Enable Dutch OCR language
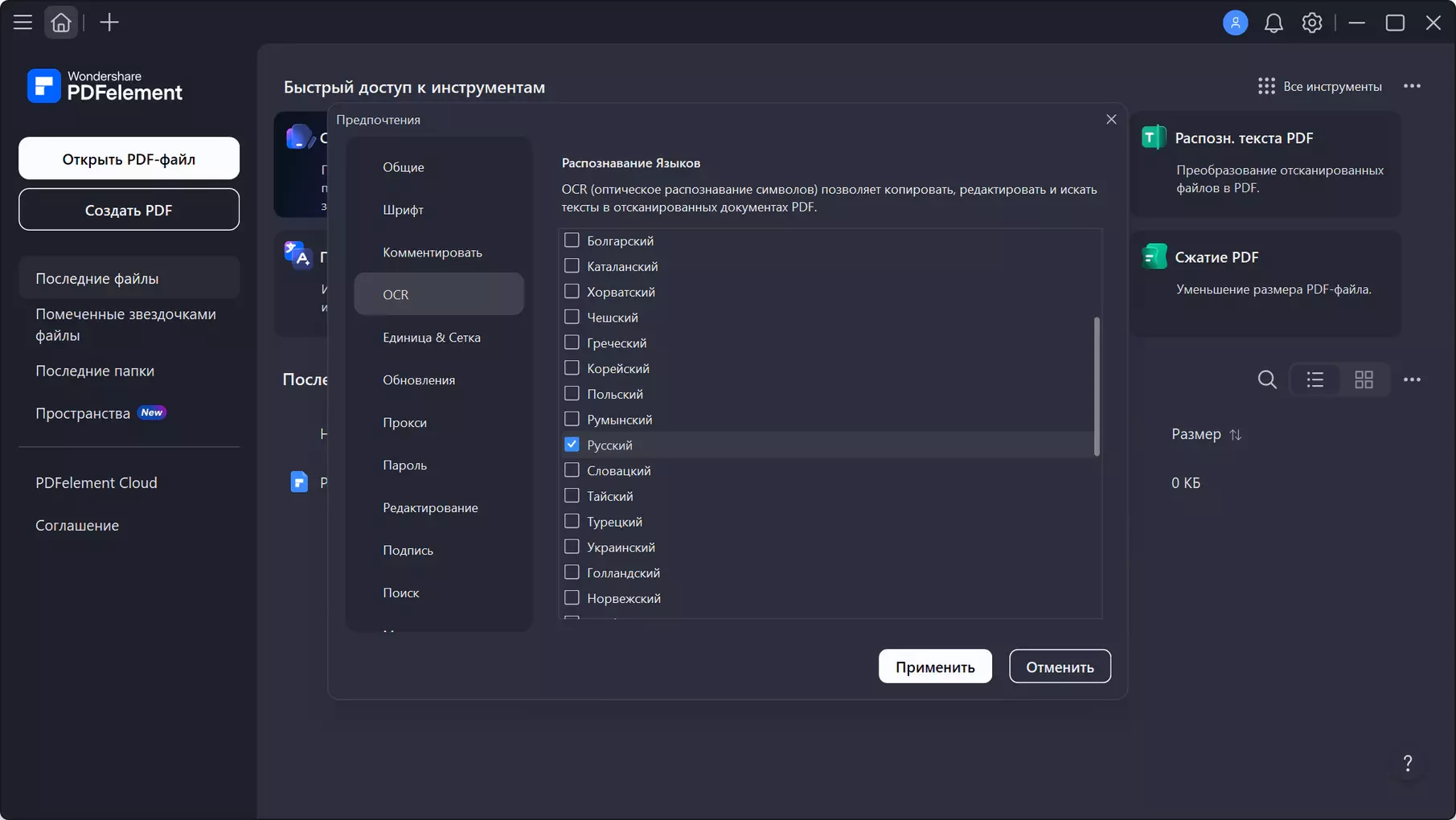1456x820 pixels. [x=572, y=572]
